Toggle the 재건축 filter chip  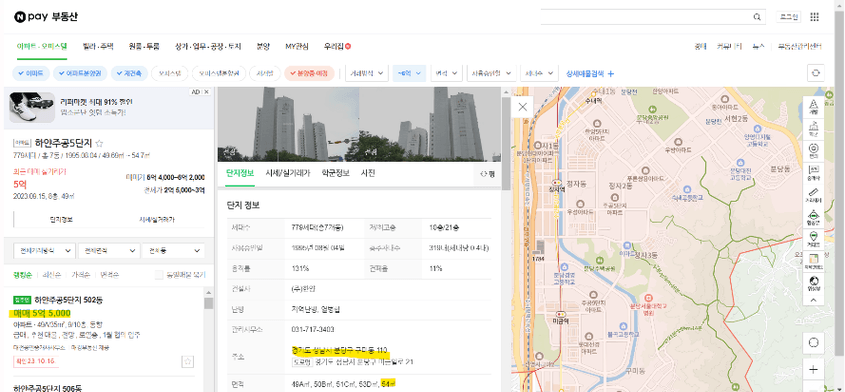coord(129,73)
